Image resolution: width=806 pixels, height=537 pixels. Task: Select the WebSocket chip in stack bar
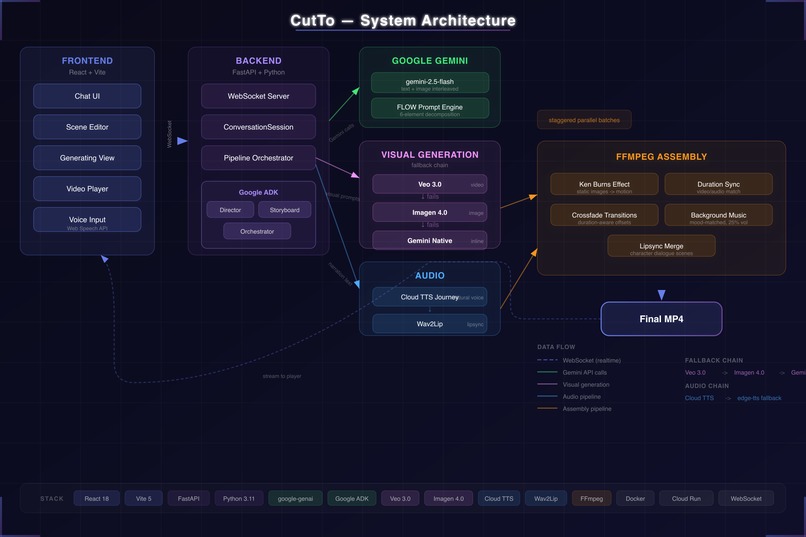pyautogui.click(x=746, y=498)
